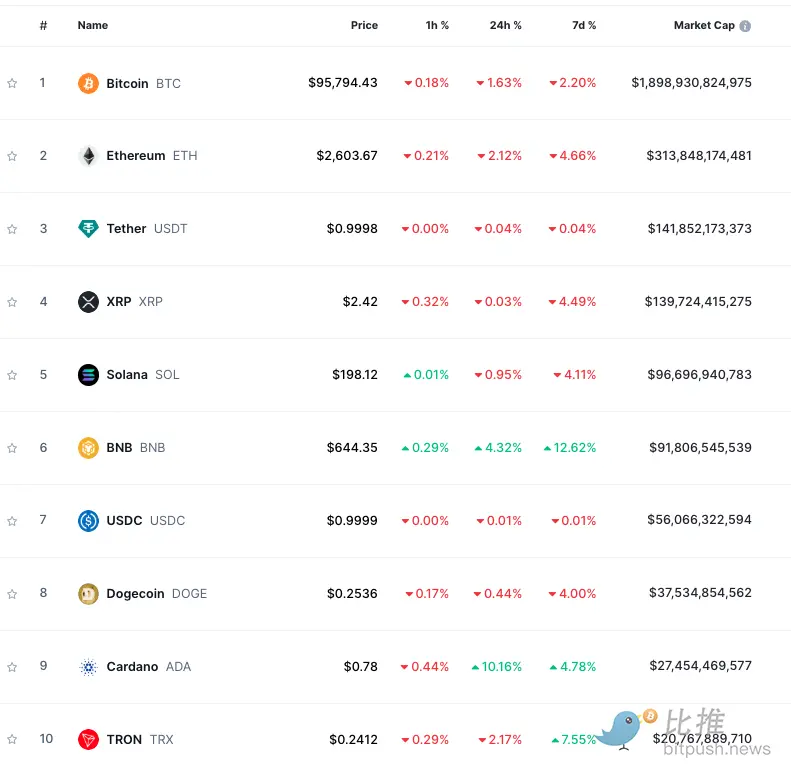Click the Cardano logo icon
791x776 pixels.
point(88,667)
